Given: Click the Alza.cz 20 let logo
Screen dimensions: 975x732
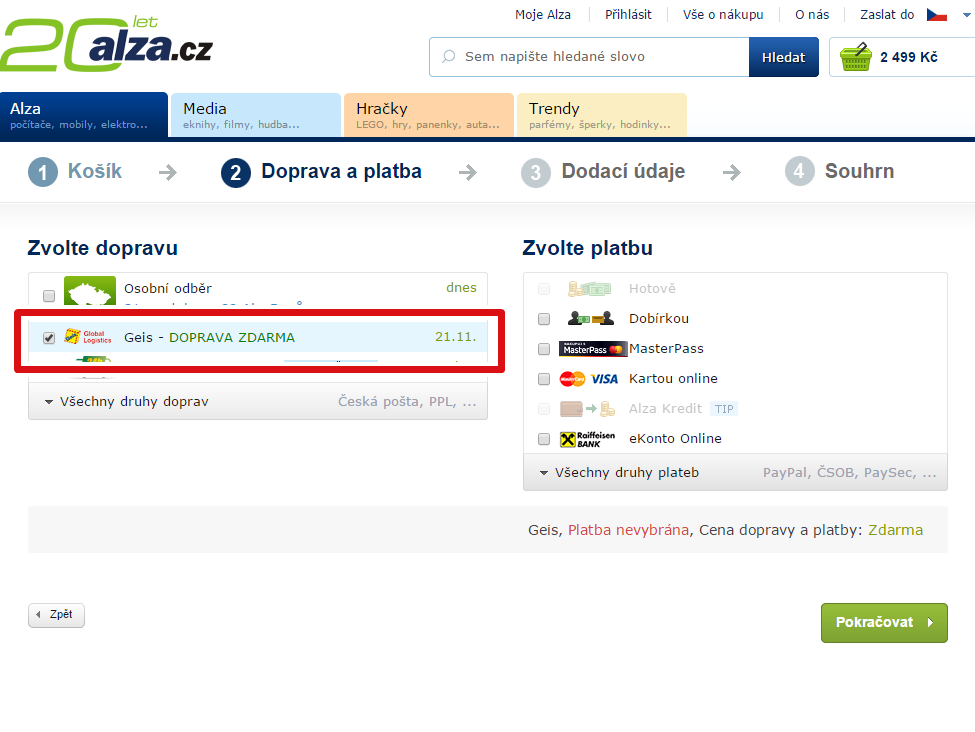Looking at the screenshot, I should (106, 44).
